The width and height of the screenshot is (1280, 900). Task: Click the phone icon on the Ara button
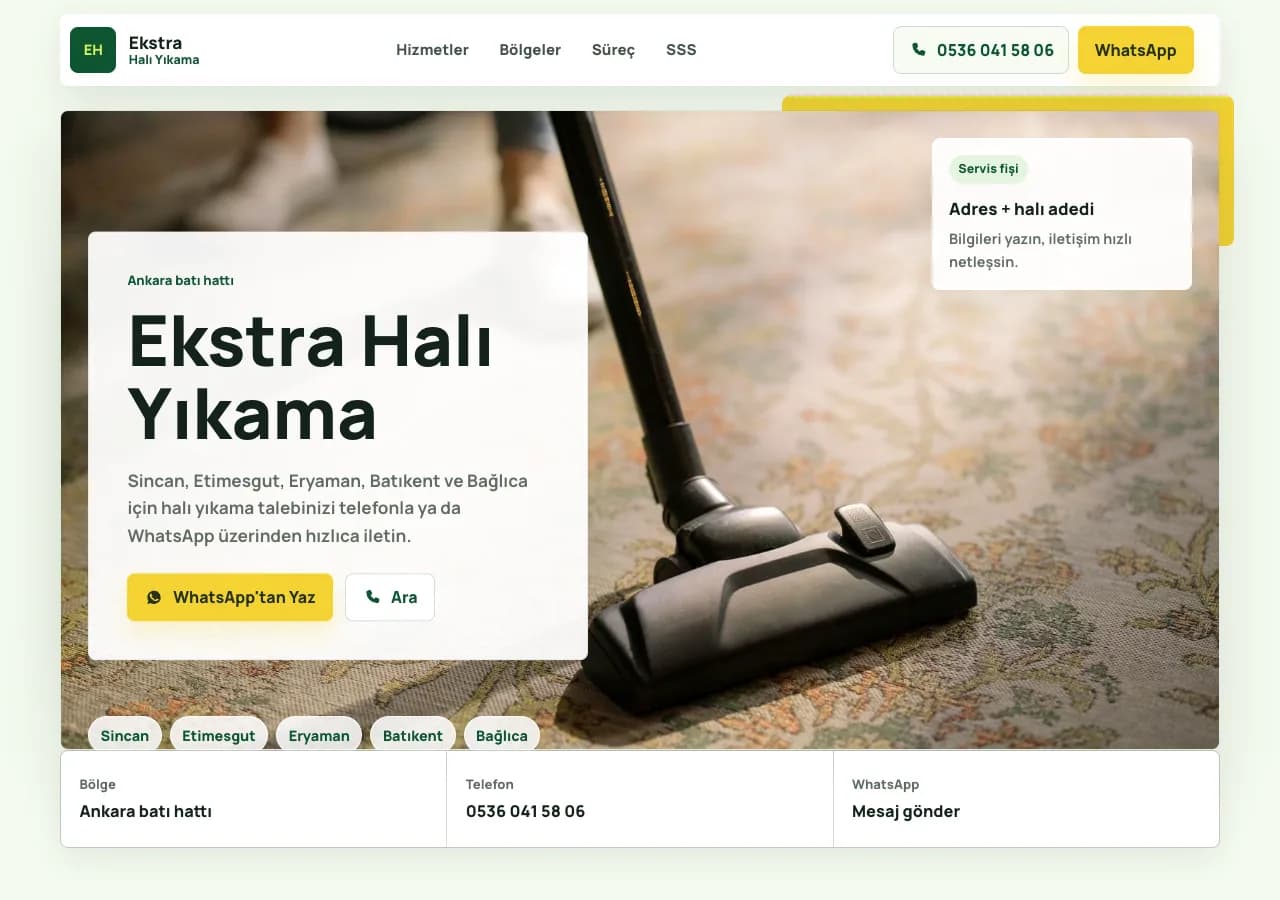tap(373, 597)
